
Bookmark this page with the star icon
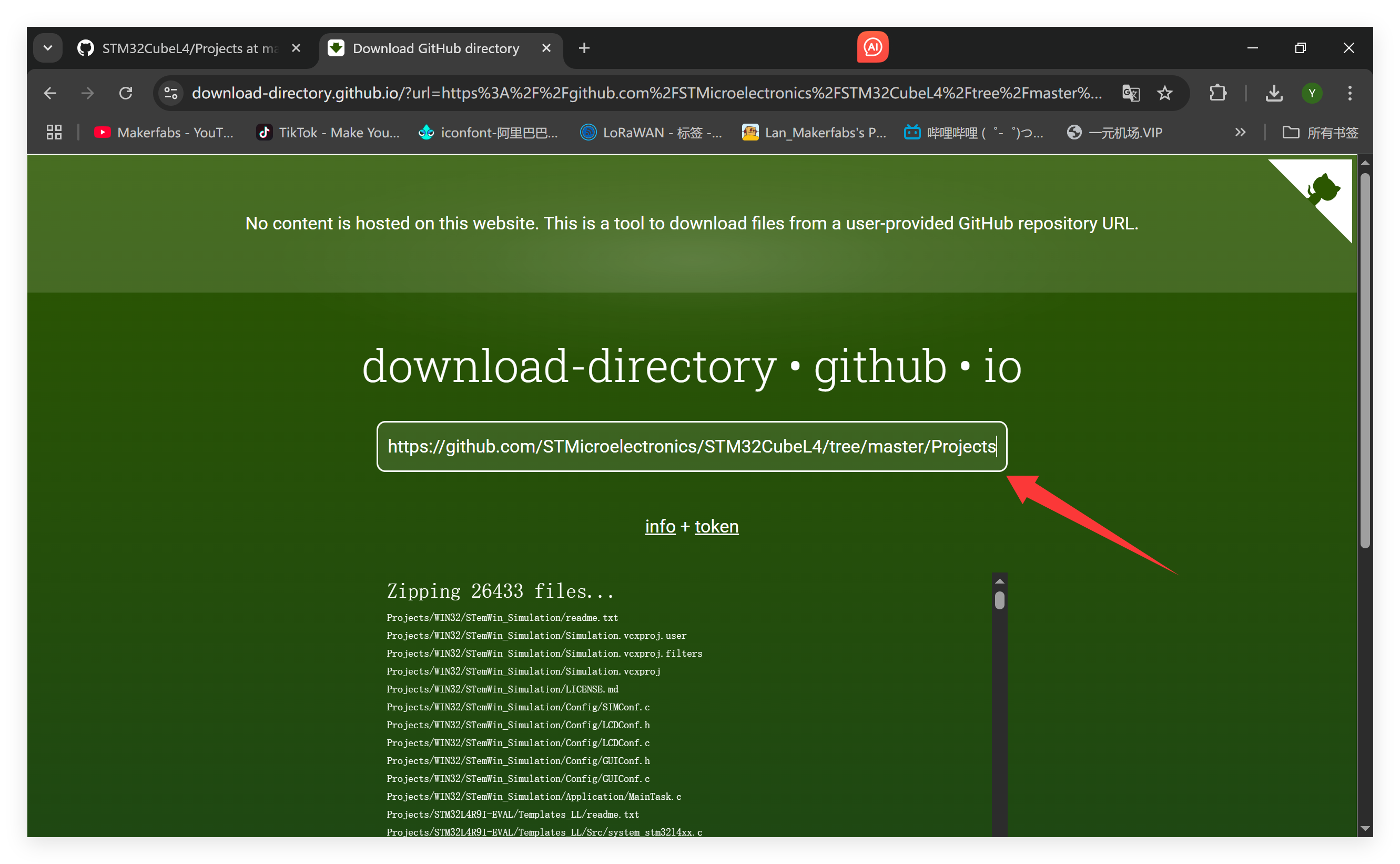1165,93
